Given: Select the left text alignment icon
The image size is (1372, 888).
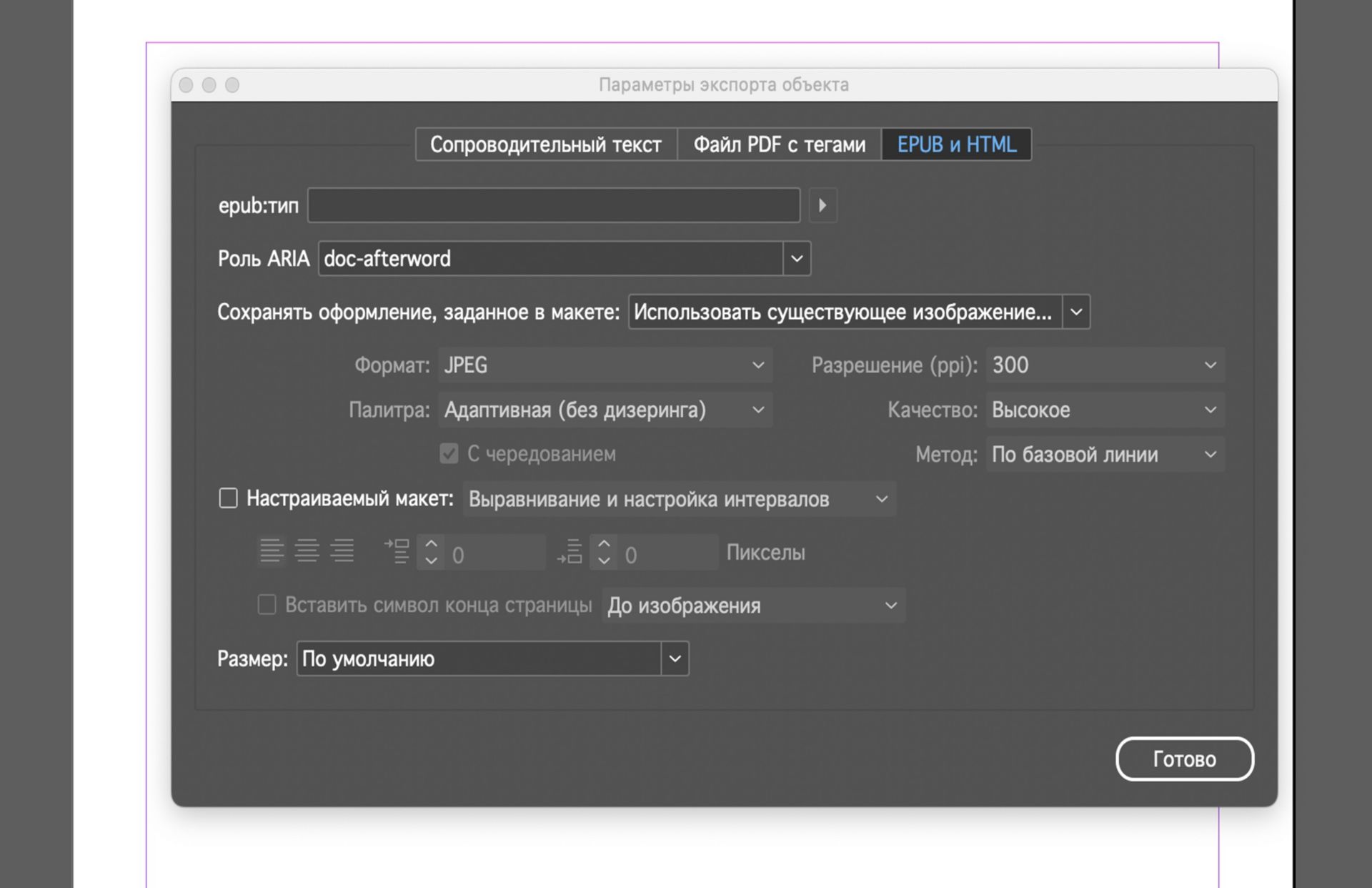Looking at the screenshot, I should [x=272, y=551].
